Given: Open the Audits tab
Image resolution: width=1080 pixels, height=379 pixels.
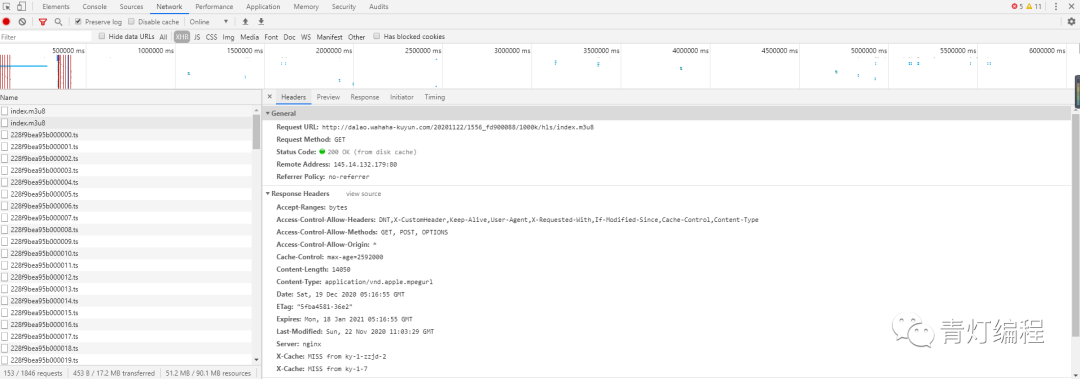Looking at the screenshot, I should click(x=379, y=6).
